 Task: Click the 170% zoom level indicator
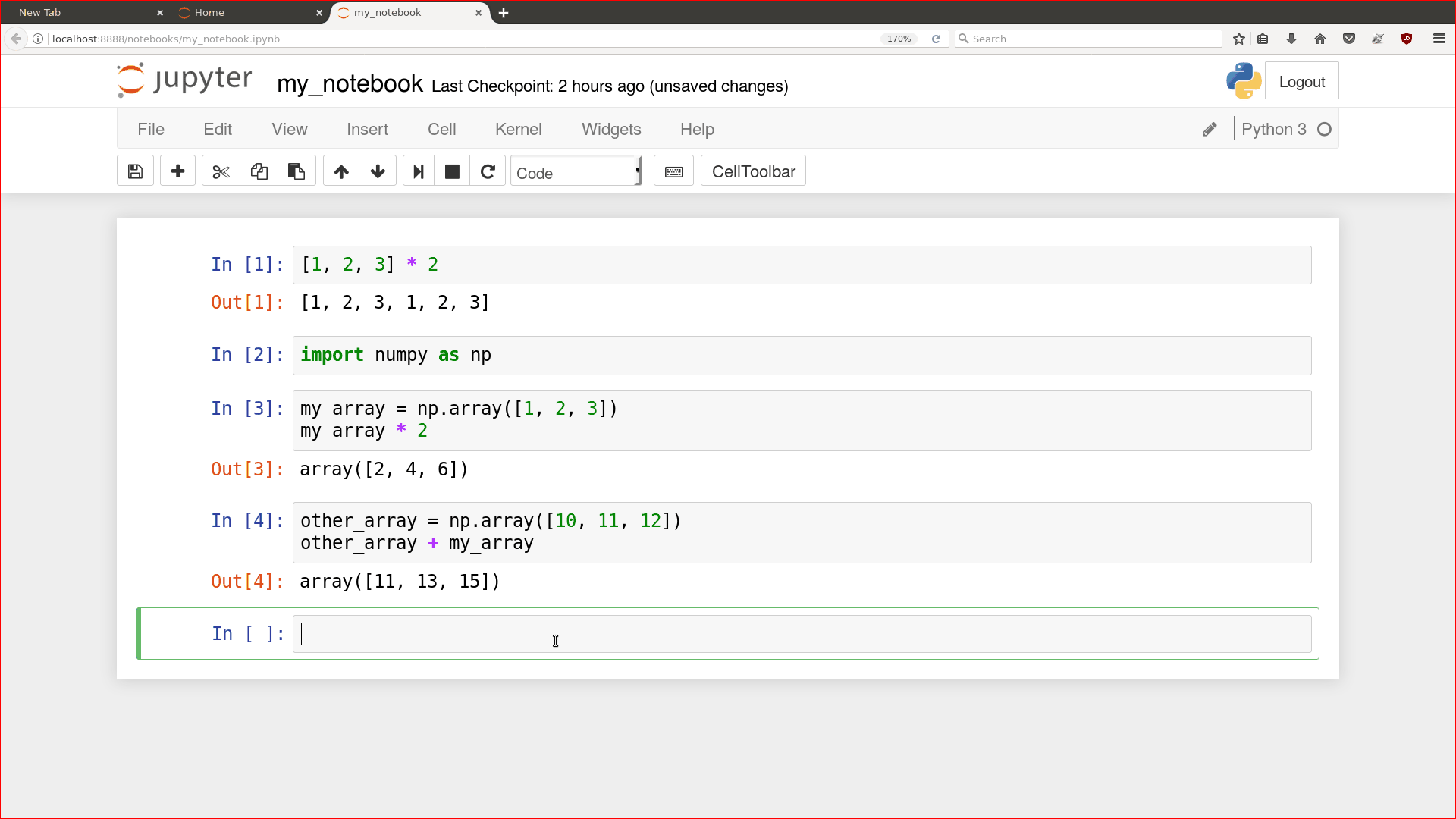tap(899, 39)
